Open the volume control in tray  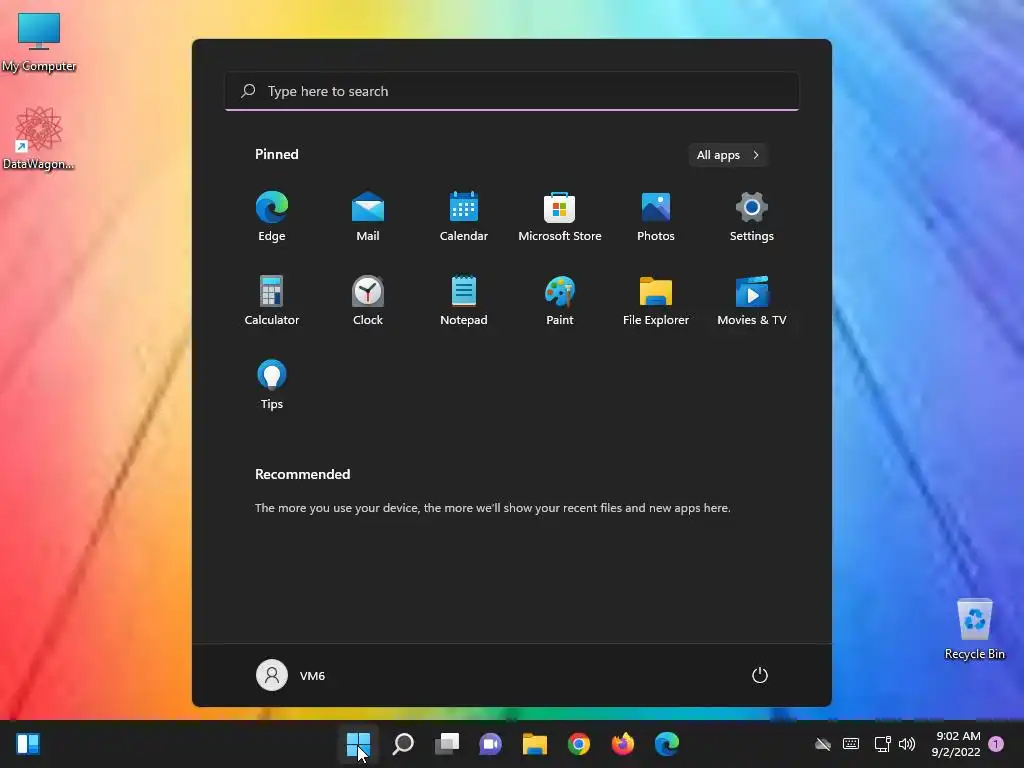[907, 744]
